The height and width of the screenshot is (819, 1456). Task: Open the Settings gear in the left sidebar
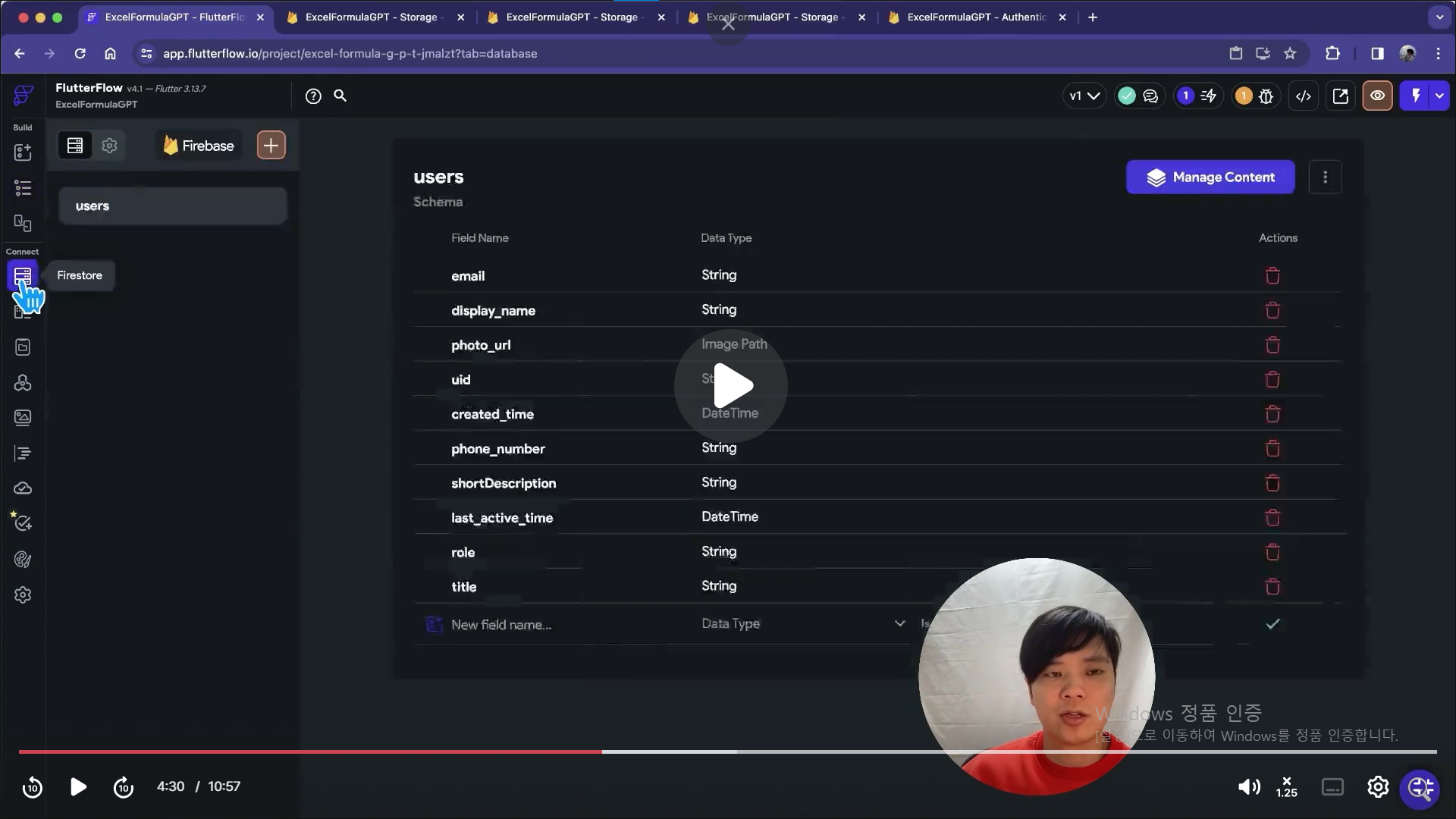[x=23, y=595]
